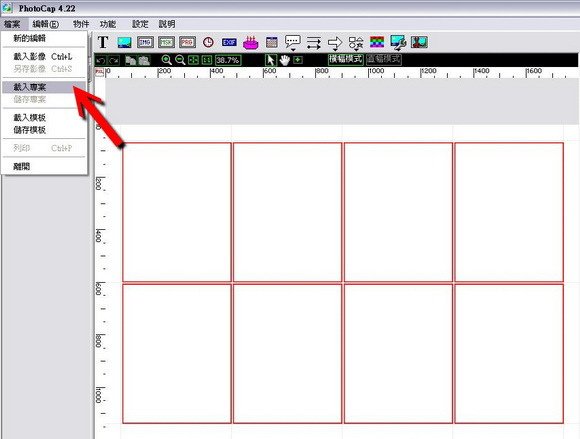Select the hand pan tool
Image resolution: width=580 pixels, height=439 pixels.
point(284,60)
